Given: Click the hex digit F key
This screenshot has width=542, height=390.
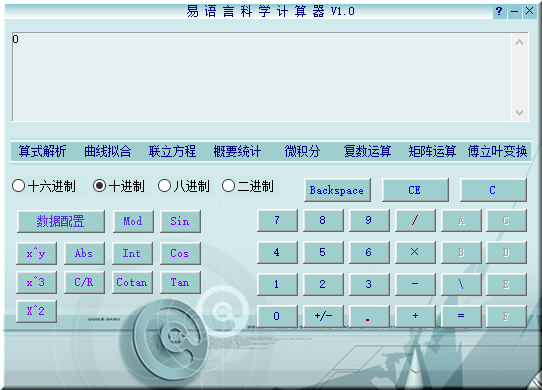Looking at the screenshot, I should pos(506,316).
